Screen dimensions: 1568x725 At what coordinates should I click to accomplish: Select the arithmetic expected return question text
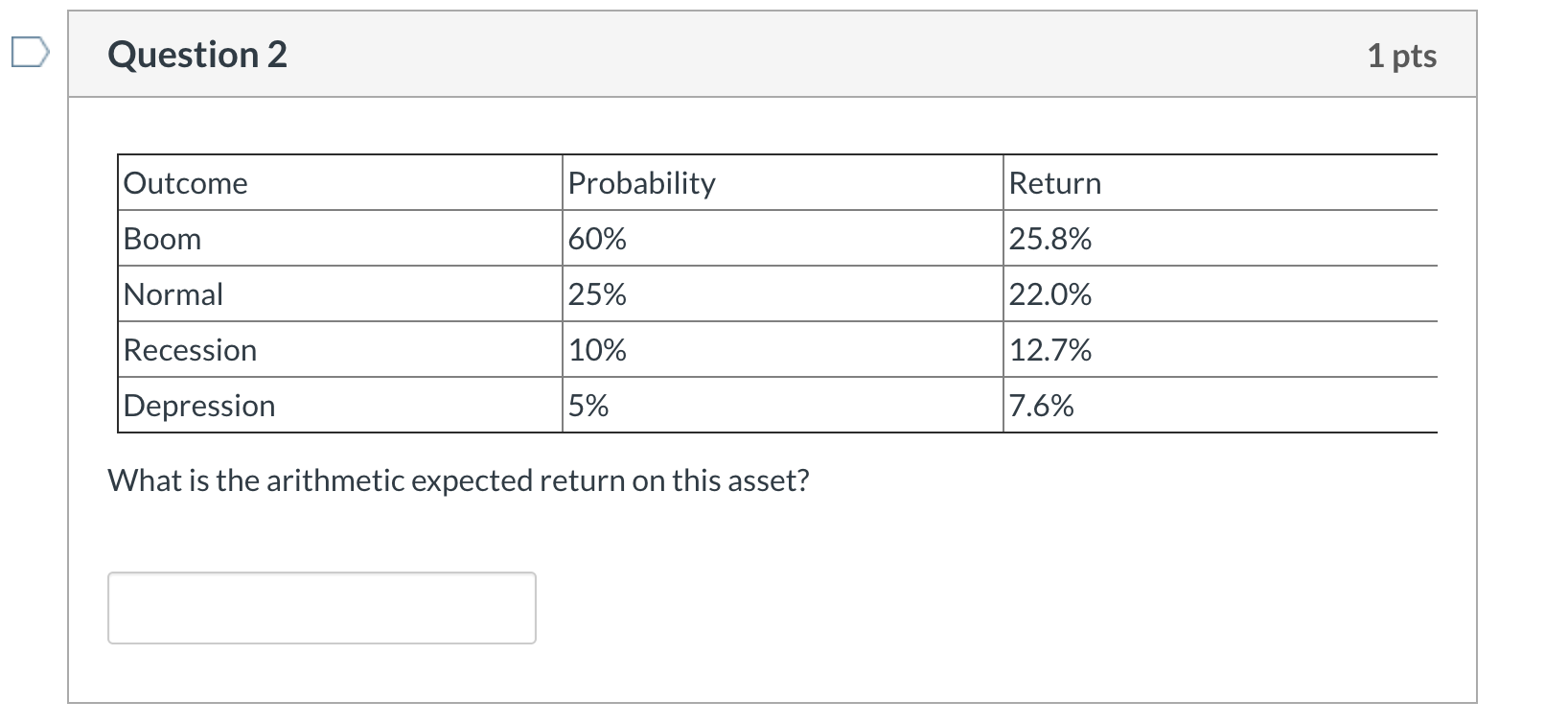point(458,480)
